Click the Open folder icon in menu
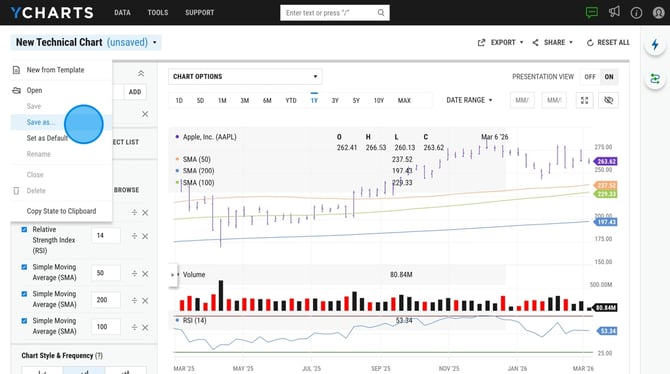 tap(16, 91)
